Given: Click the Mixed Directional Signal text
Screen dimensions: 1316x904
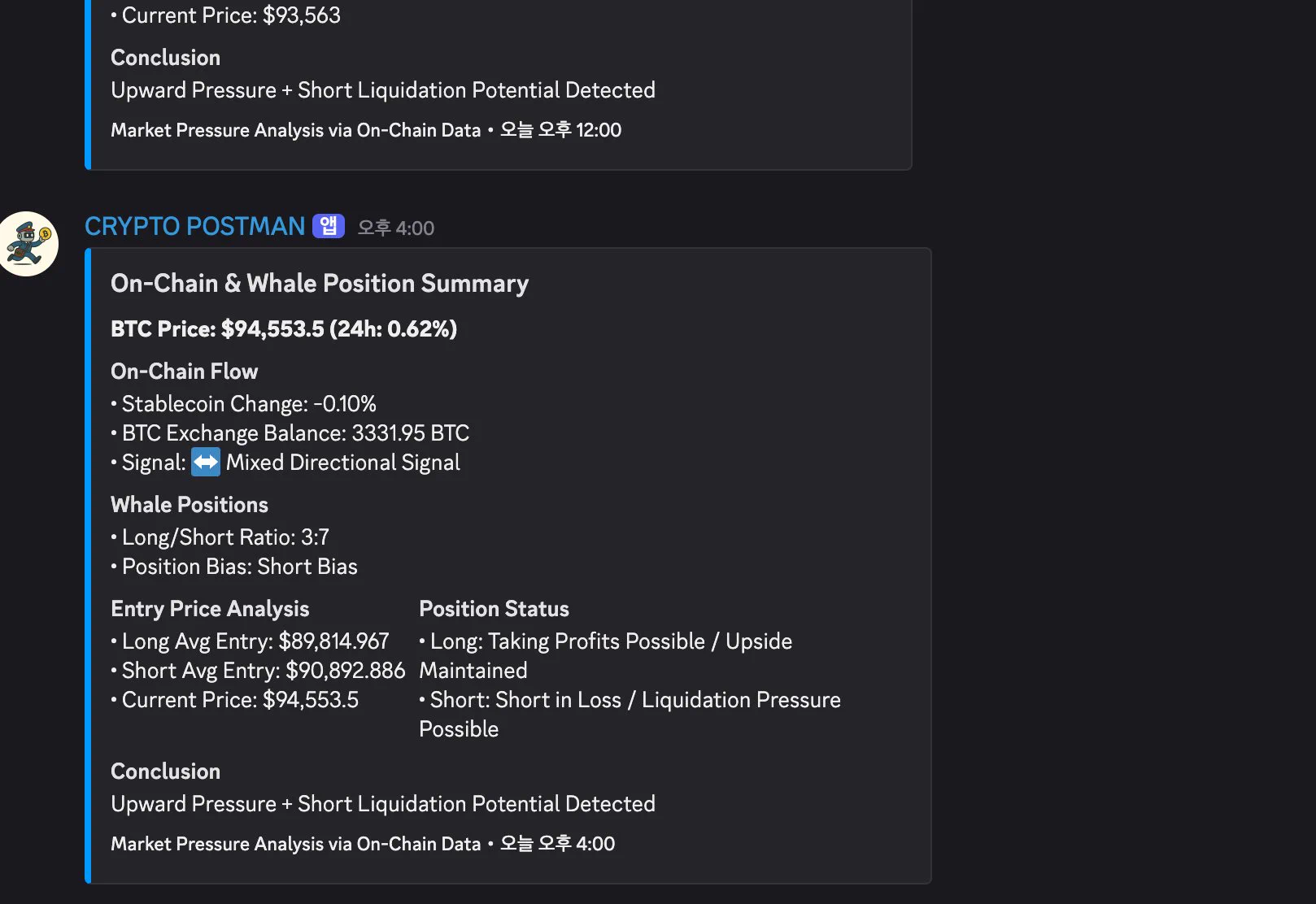Looking at the screenshot, I should pos(342,463).
